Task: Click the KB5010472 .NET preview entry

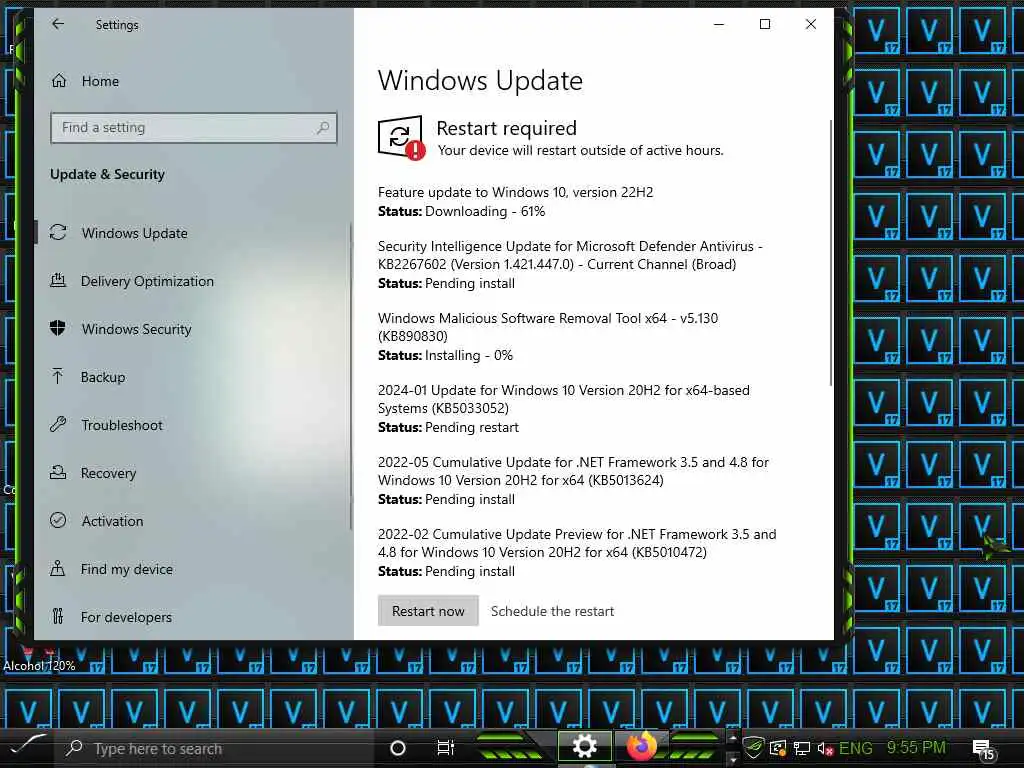Action: coord(577,543)
